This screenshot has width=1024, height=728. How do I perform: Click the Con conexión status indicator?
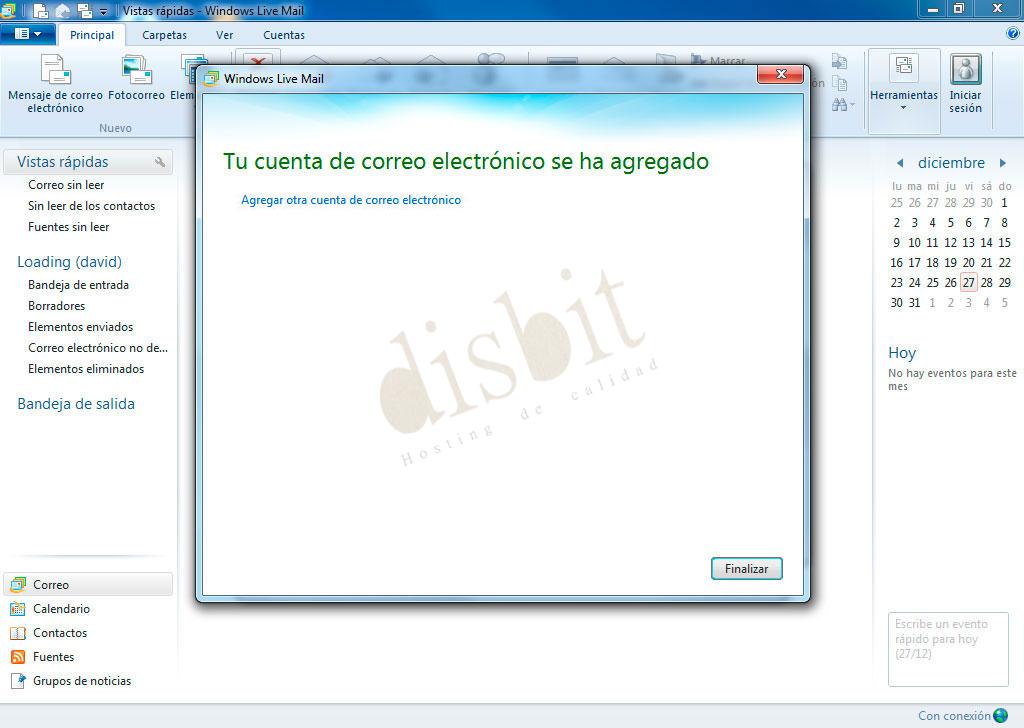coord(953,715)
